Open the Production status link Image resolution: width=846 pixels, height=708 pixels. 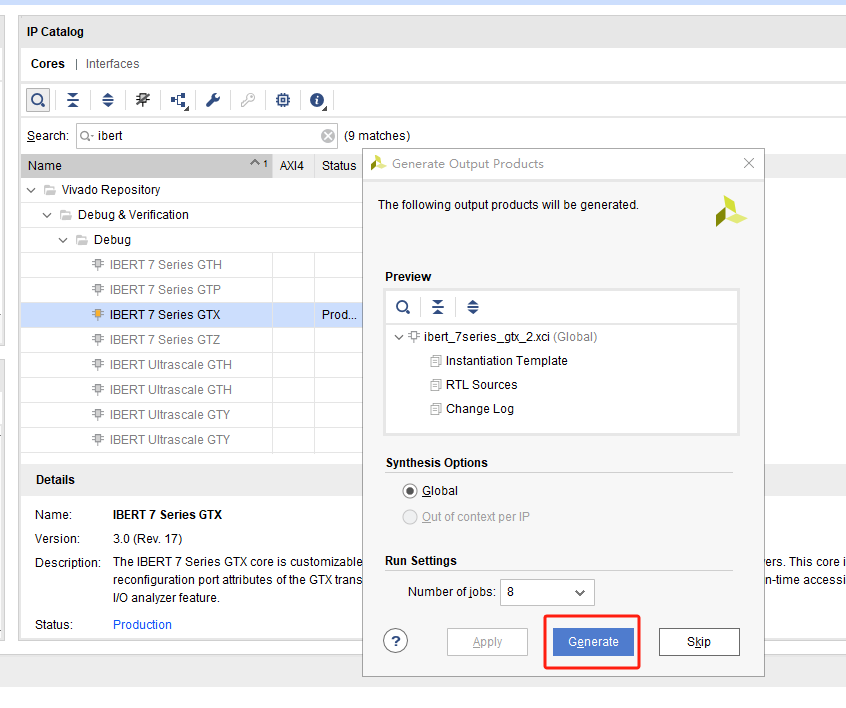142,625
